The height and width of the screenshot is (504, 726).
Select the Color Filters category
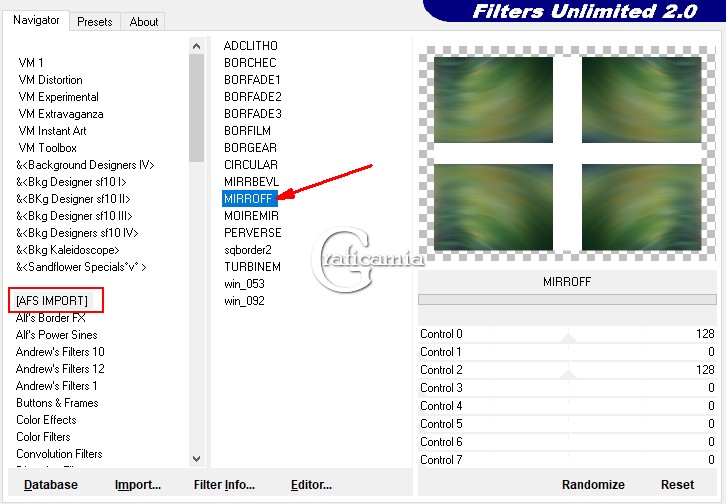[43, 437]
